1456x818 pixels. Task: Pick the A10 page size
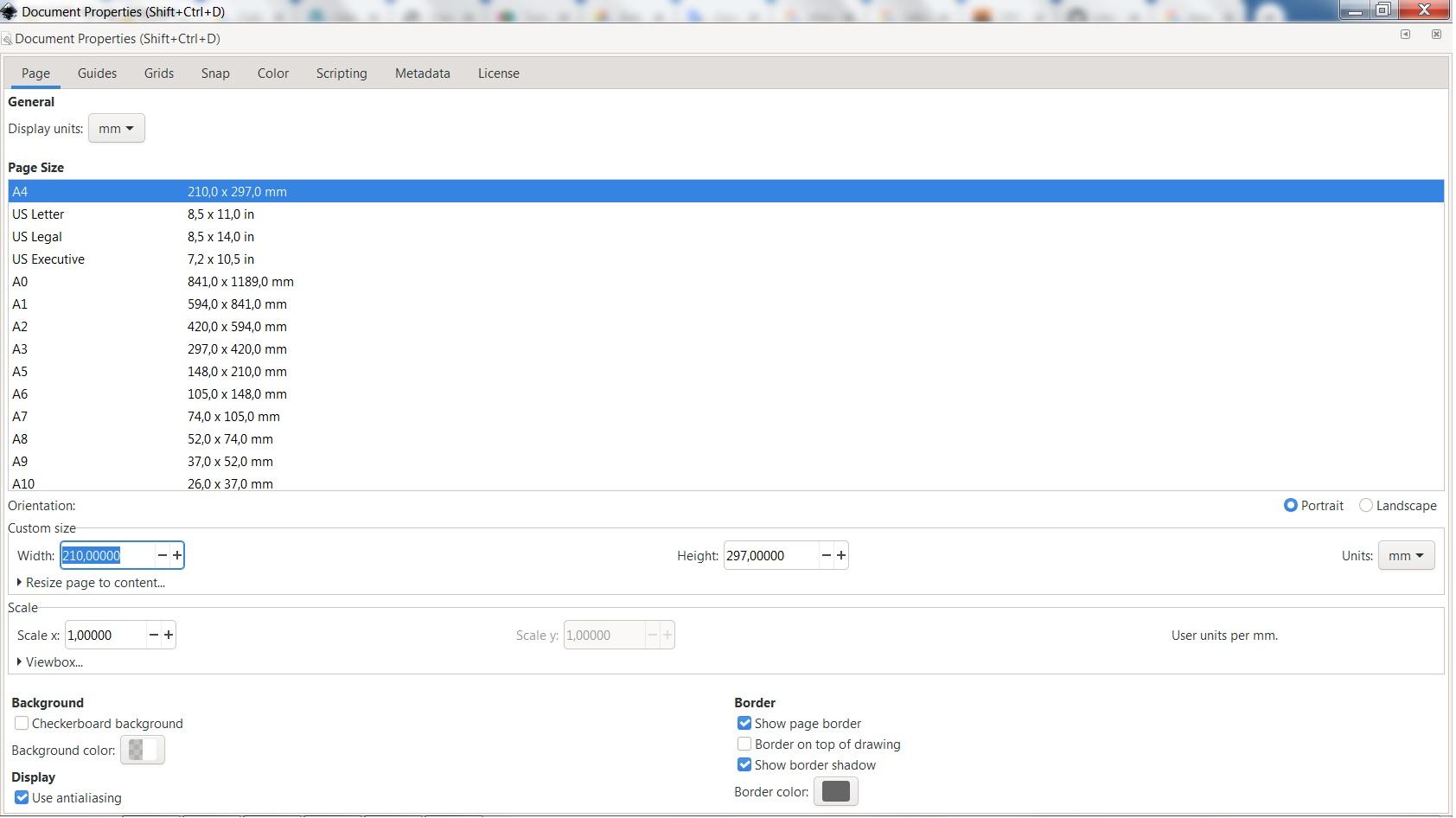(726, 482)
